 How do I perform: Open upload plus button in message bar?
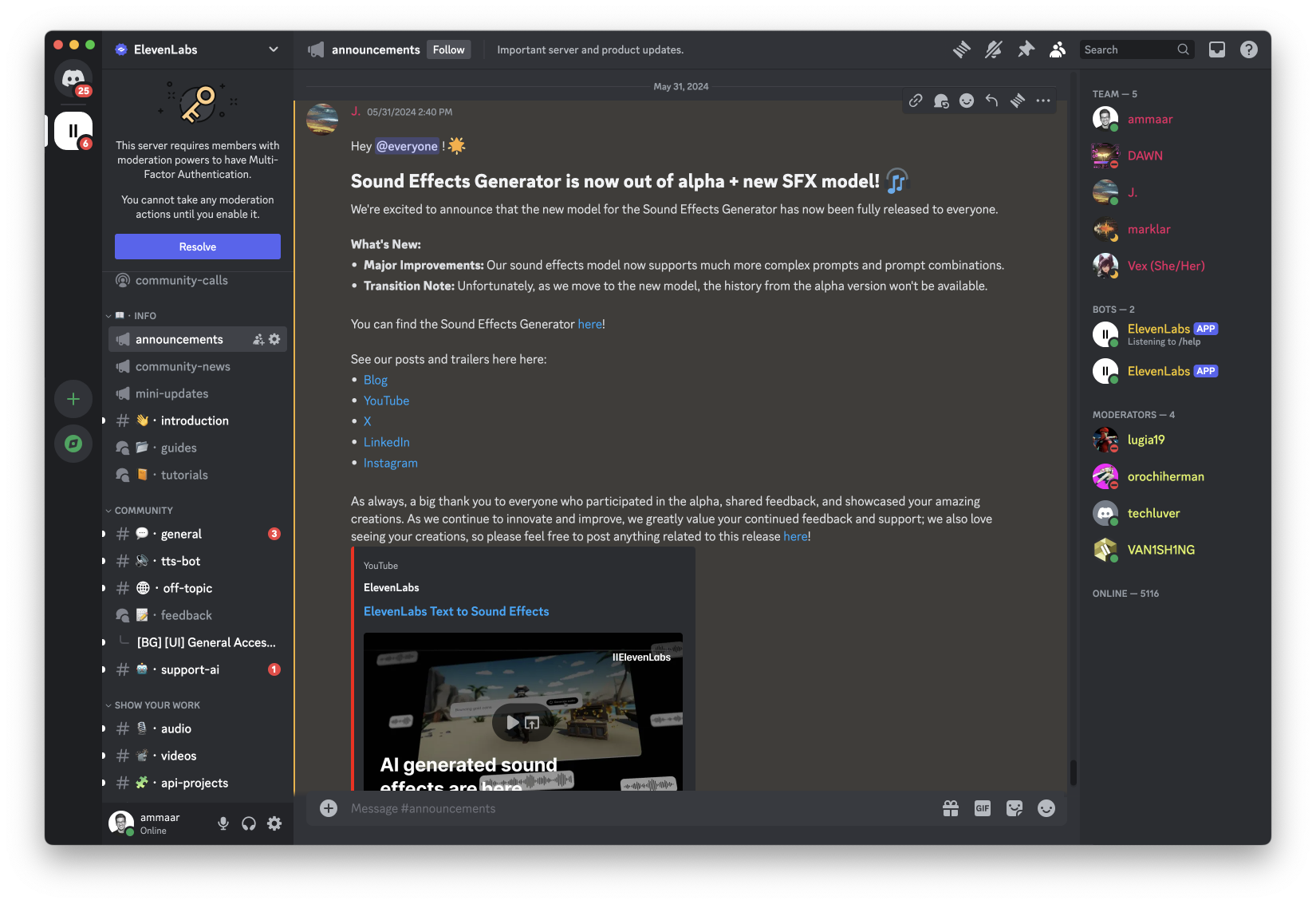[x=329, y=808]
